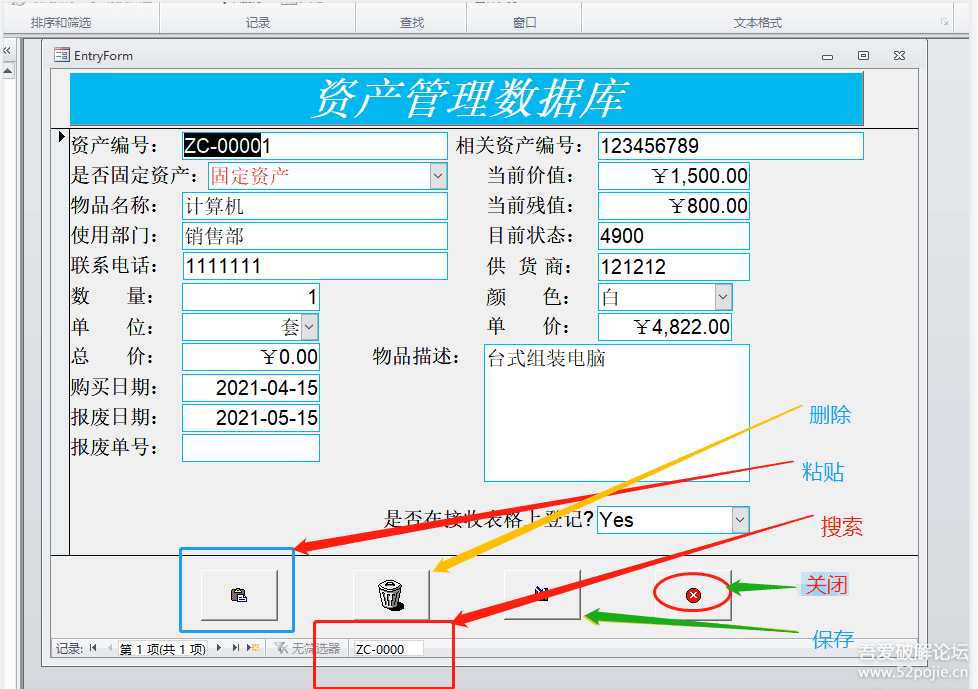978x689 pixels.
Task: Click the empty 报废单号 field
Action: click(x=251, y=448)
